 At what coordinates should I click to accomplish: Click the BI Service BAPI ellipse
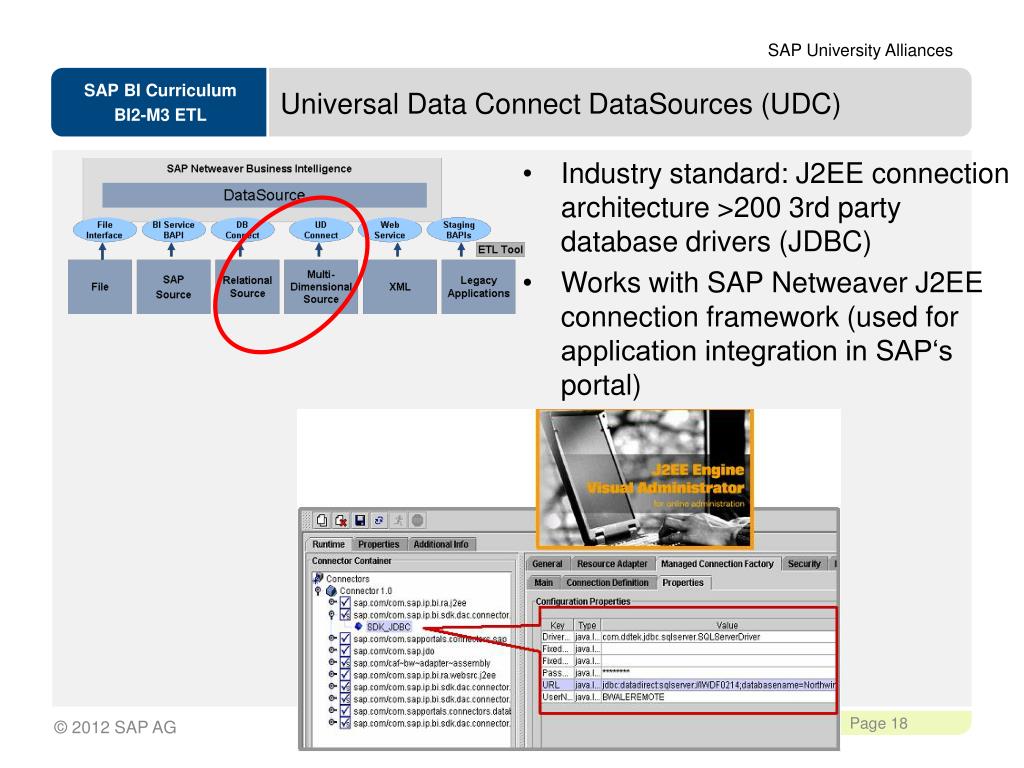[x=173, y=230]
